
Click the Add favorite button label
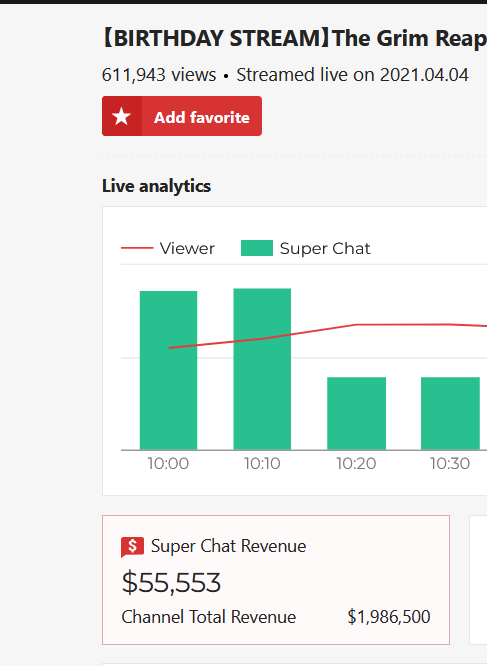pos(202,117)
